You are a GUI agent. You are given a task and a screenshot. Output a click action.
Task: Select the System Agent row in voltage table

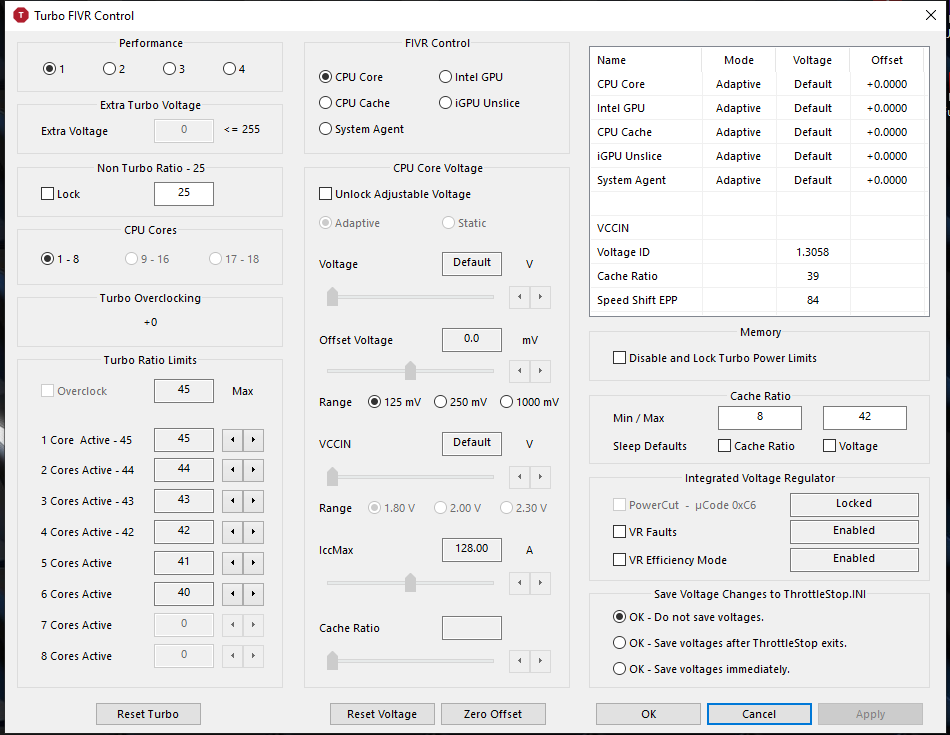pos(759,180)
